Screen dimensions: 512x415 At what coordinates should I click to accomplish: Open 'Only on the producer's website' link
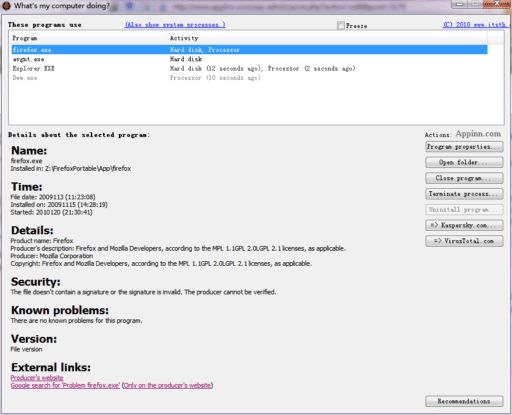coord(167,385)
